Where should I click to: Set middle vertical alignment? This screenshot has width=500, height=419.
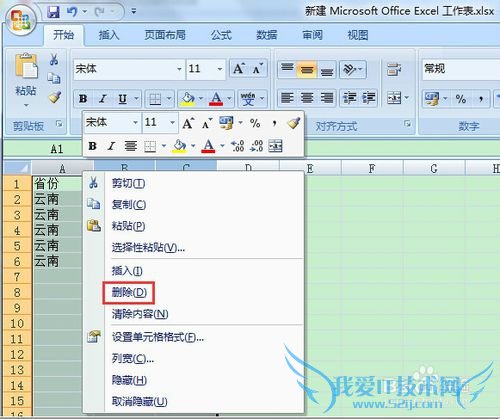[307, 69]
